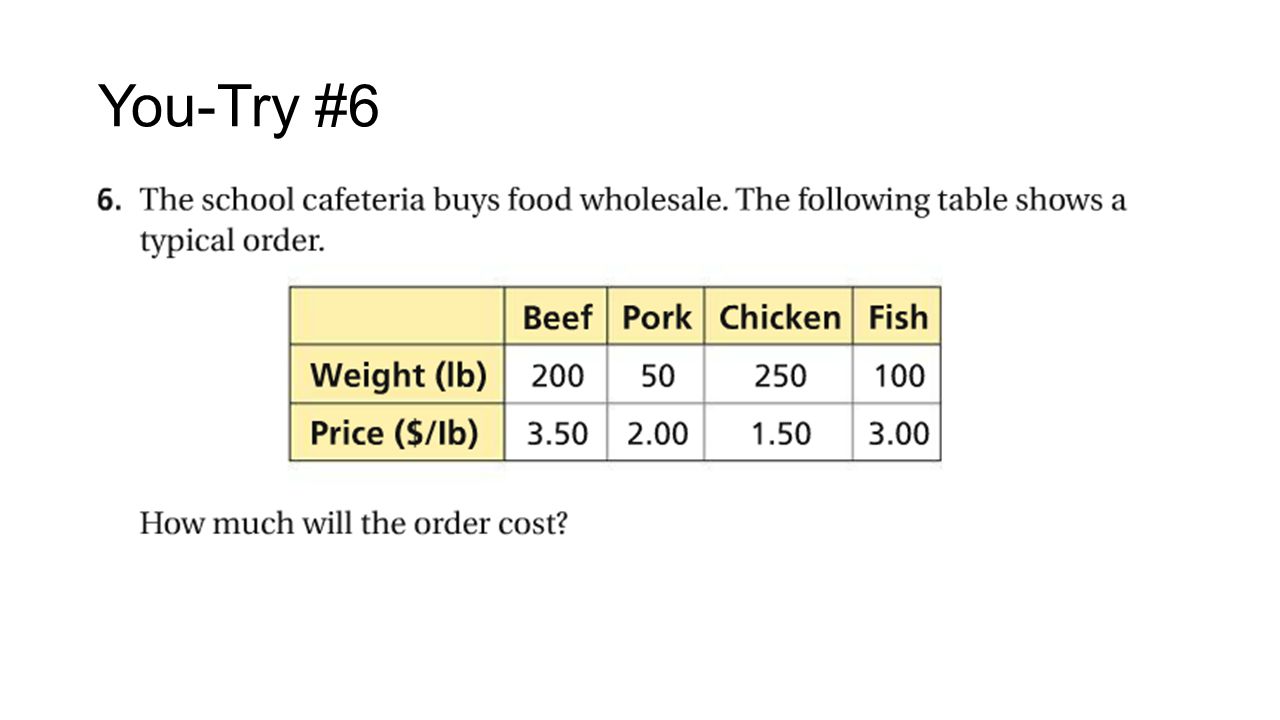The width and height of the screenshot is (1280, 720).
Task: Click the You-Try #6 slide title
Action: (238, 106)
